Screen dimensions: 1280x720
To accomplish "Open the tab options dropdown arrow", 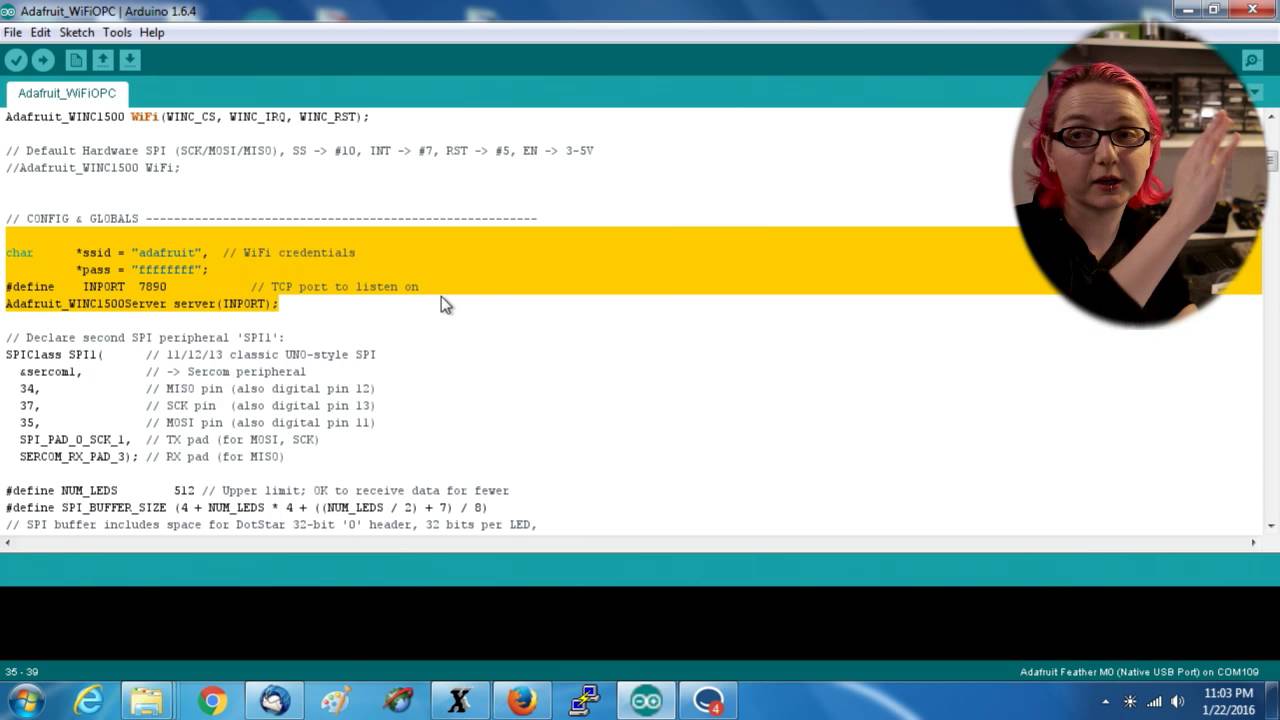I will pos(1257,93).
